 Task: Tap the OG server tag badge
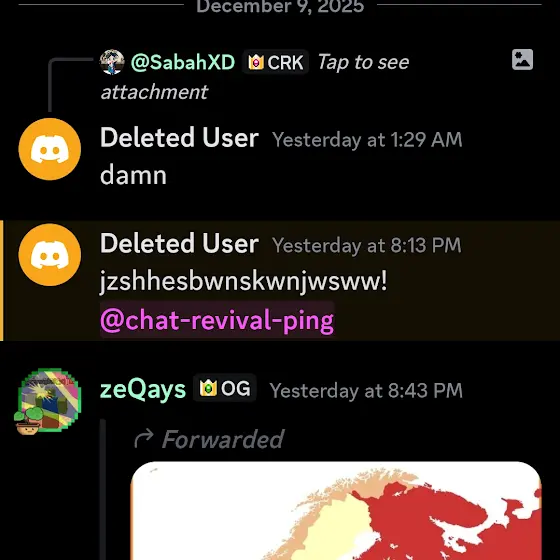[x=225, y=388]
